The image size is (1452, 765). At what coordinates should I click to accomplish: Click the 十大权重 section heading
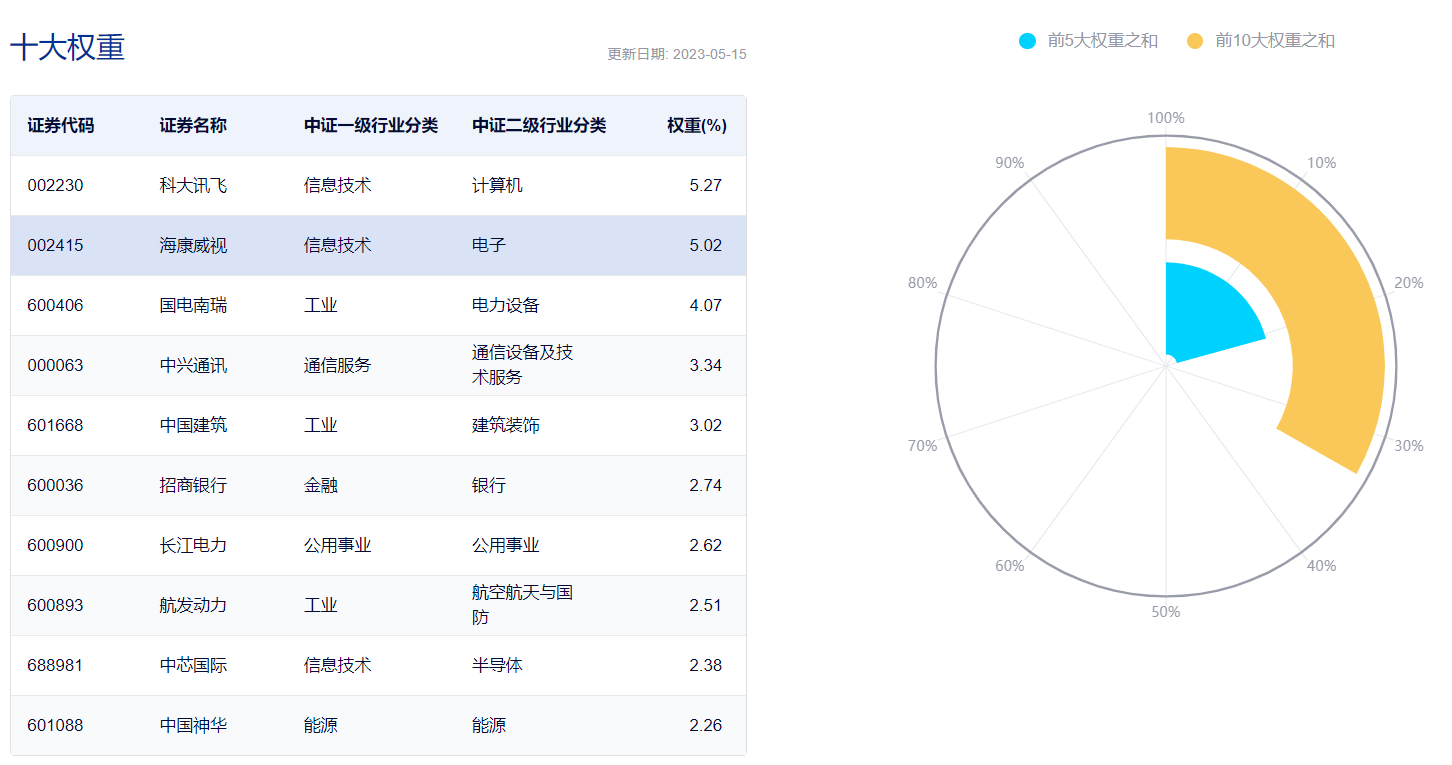tap(68, 48)
